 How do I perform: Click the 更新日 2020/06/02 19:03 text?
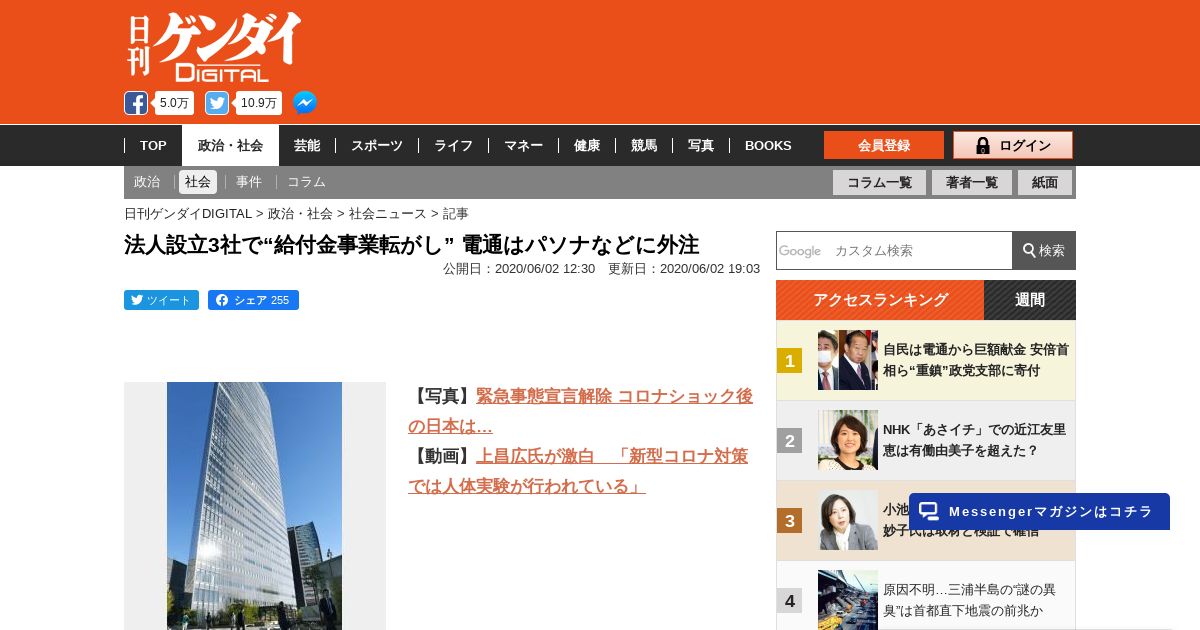[x=684, y=269]
